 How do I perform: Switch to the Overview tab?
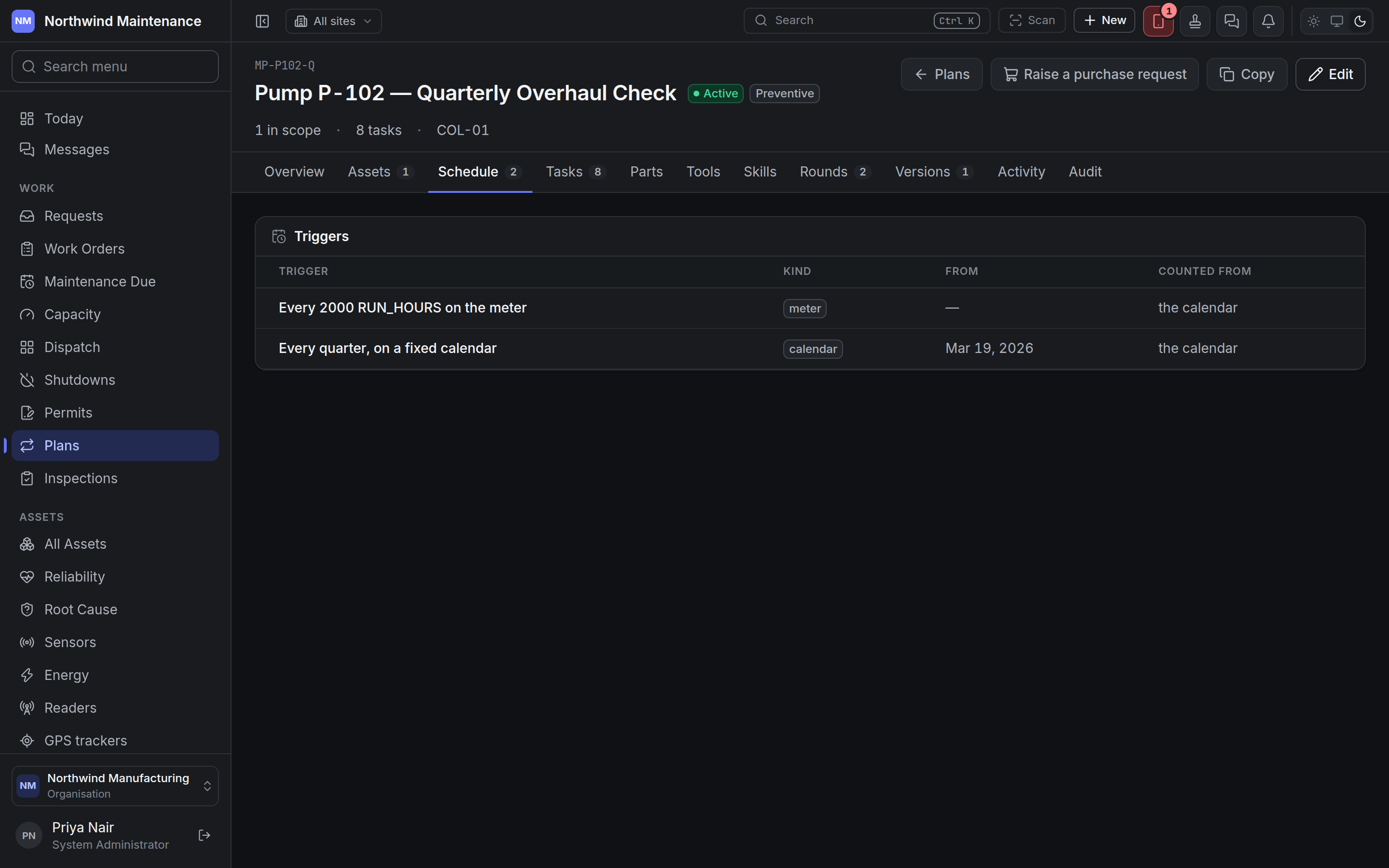pos(294,172)
